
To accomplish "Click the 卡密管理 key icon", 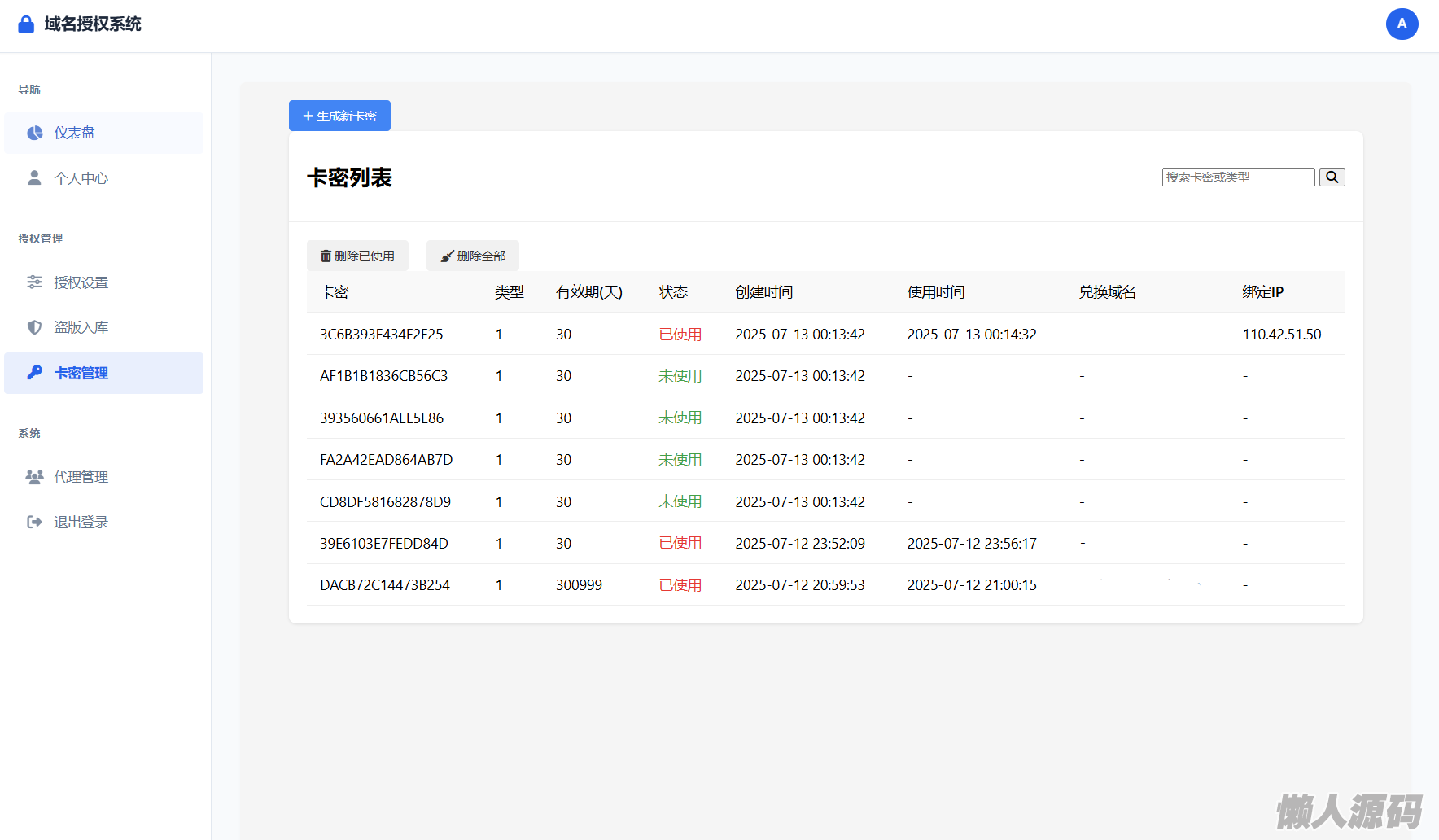I will [34, 373].
